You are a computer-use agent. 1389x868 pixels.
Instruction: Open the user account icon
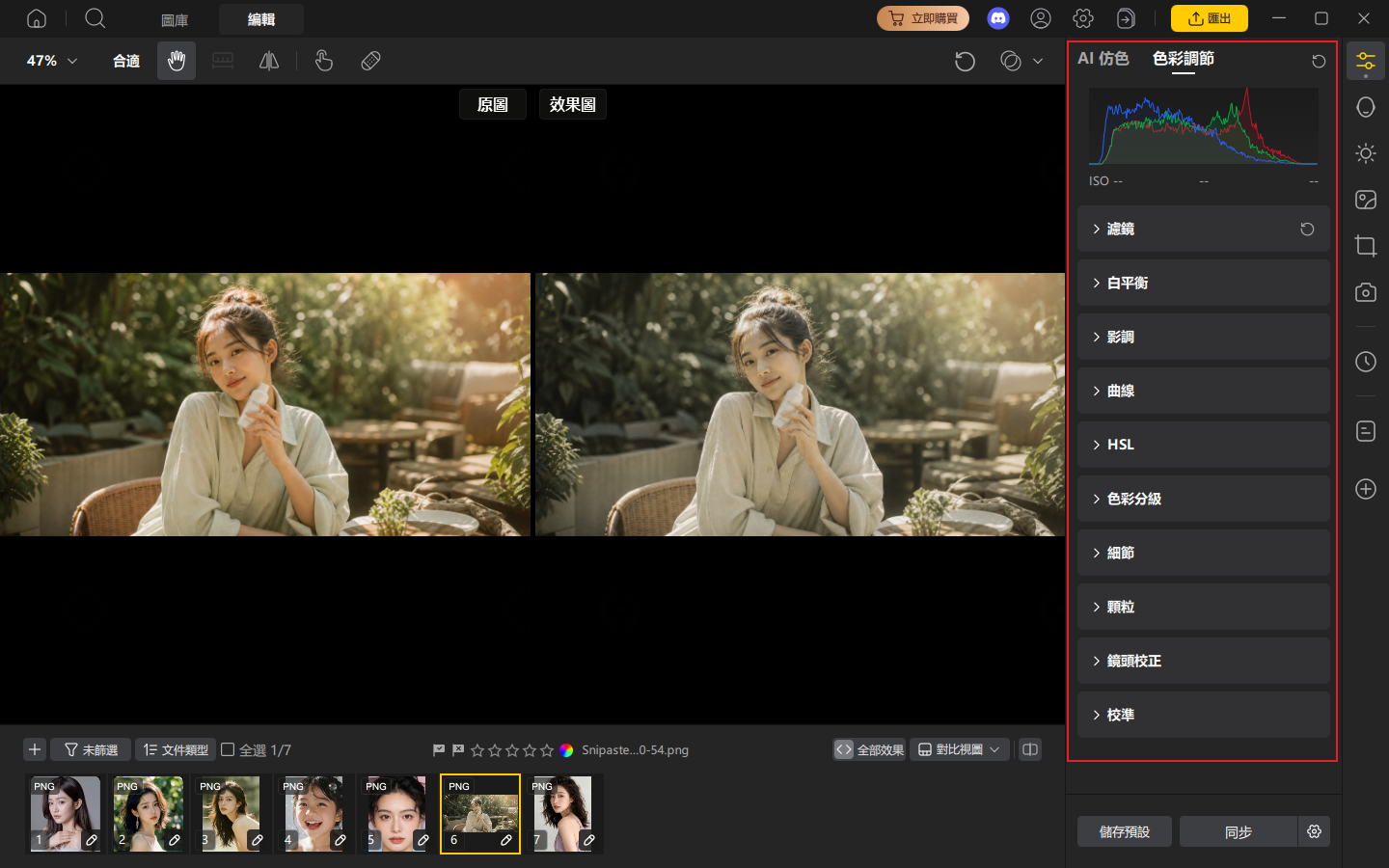(x=1041, y=18)
